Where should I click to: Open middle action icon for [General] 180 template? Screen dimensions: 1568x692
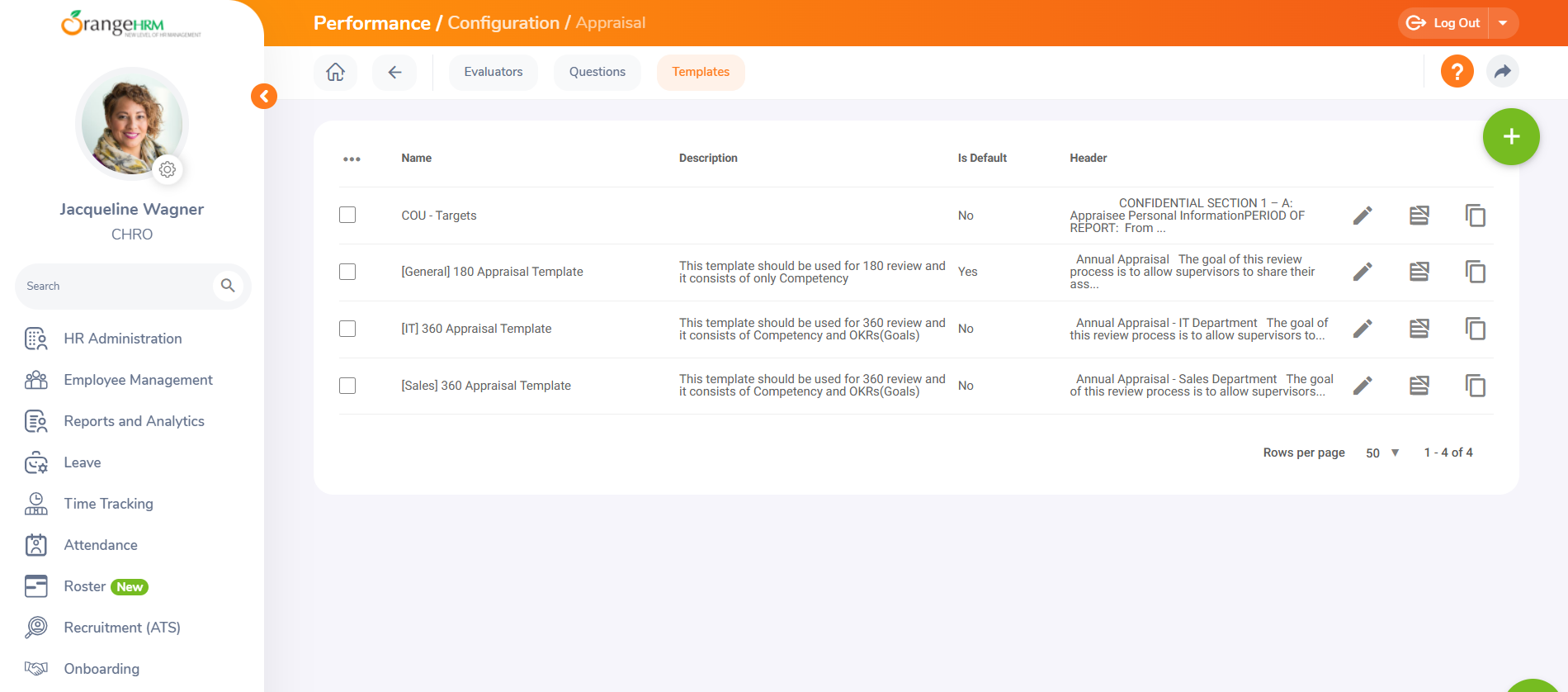(1419, 272)
